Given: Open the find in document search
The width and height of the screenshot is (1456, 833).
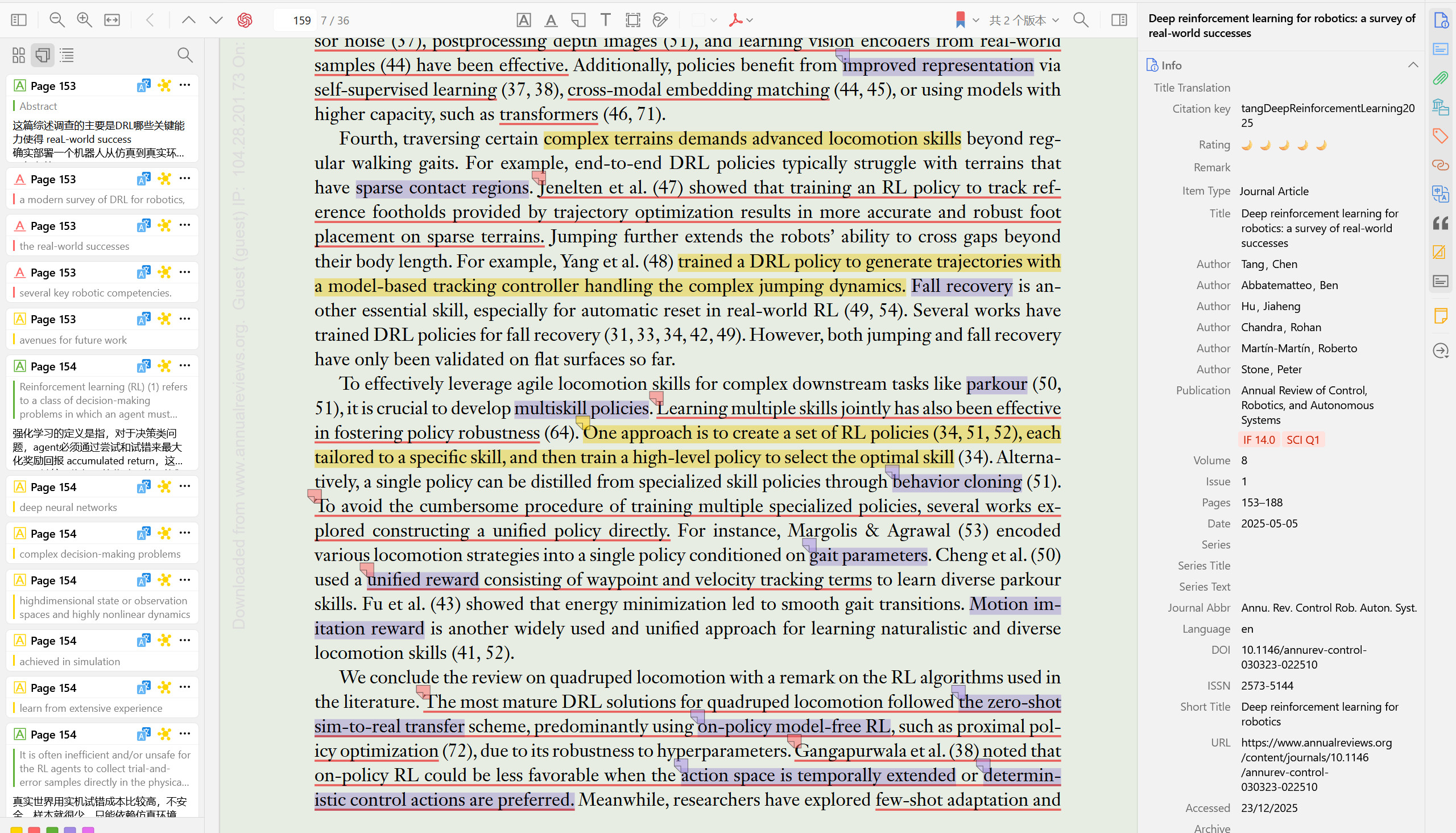Looking at the screenshot, I should (x=1080, y=20).
